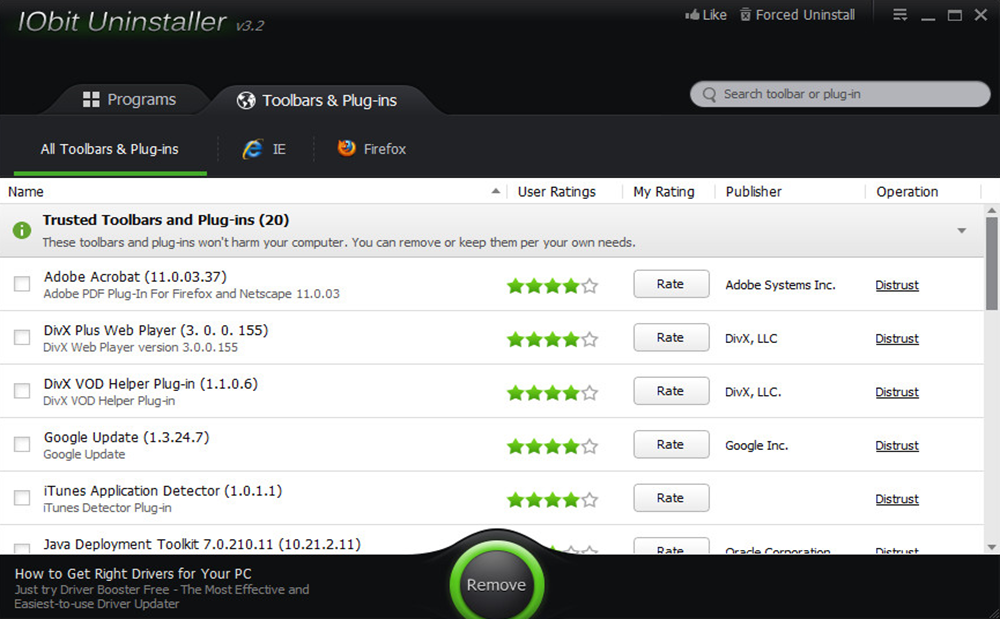The width and height of the screenshot is (1000, 619).
Task: Collapse the Trusted Toolbars group arrow
Action: click(962, 231)
